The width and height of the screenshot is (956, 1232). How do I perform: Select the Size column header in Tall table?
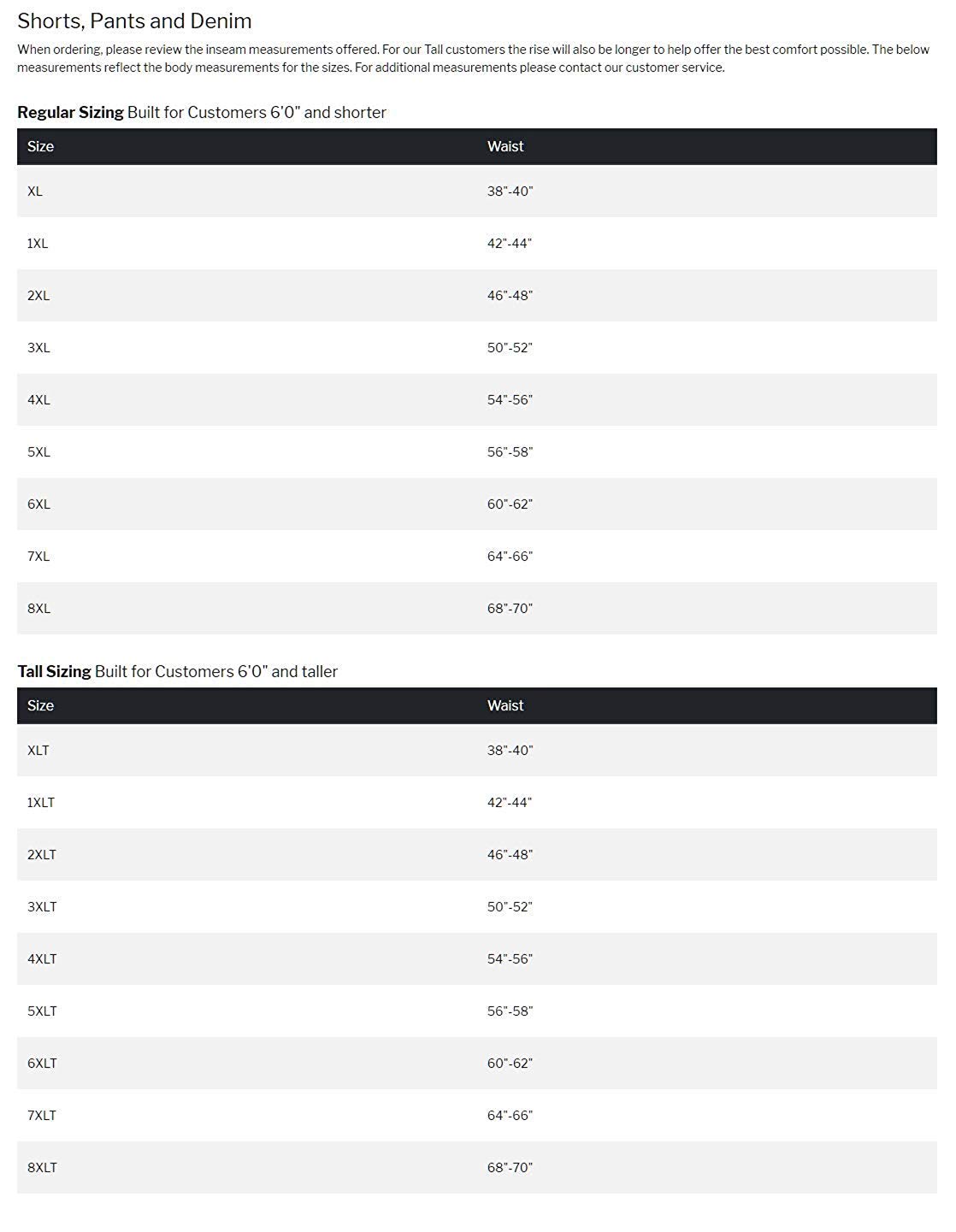(40, 705)
